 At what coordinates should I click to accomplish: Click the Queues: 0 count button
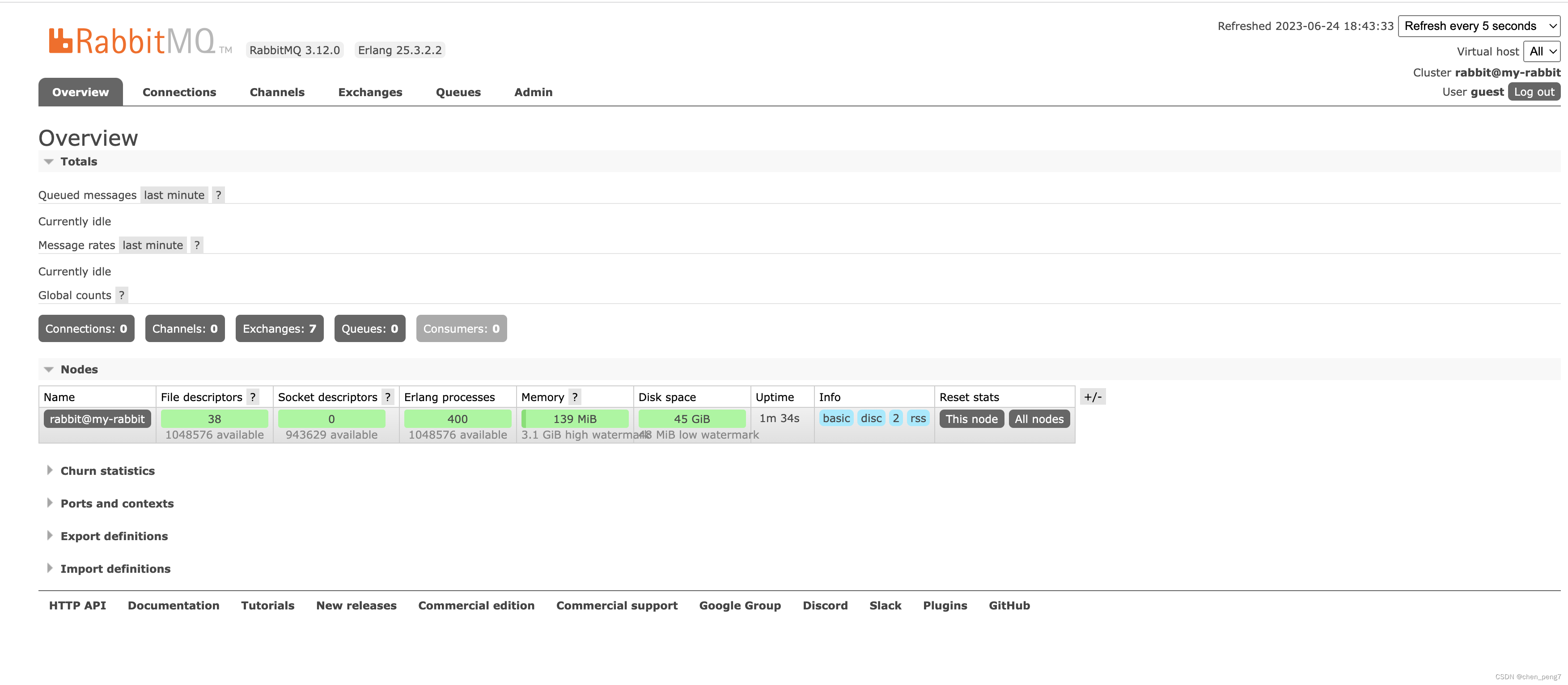pos(370,329)
